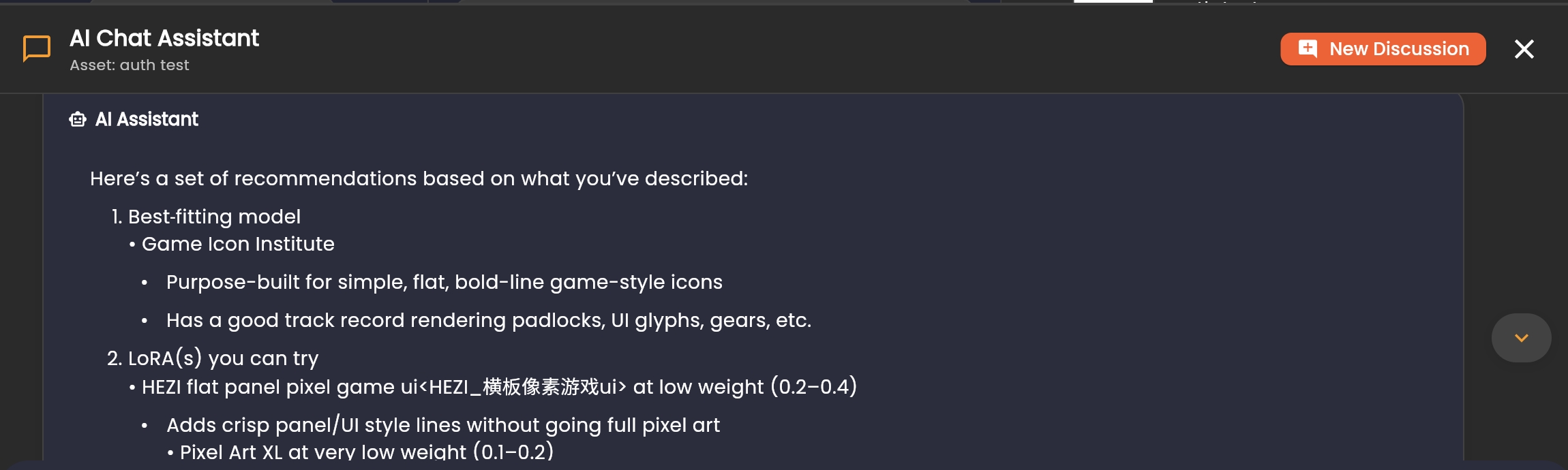This screenshot has width=1568, height=470.
Task: Select the 'Best-fitting model' list heading
Action: point(214,217)
